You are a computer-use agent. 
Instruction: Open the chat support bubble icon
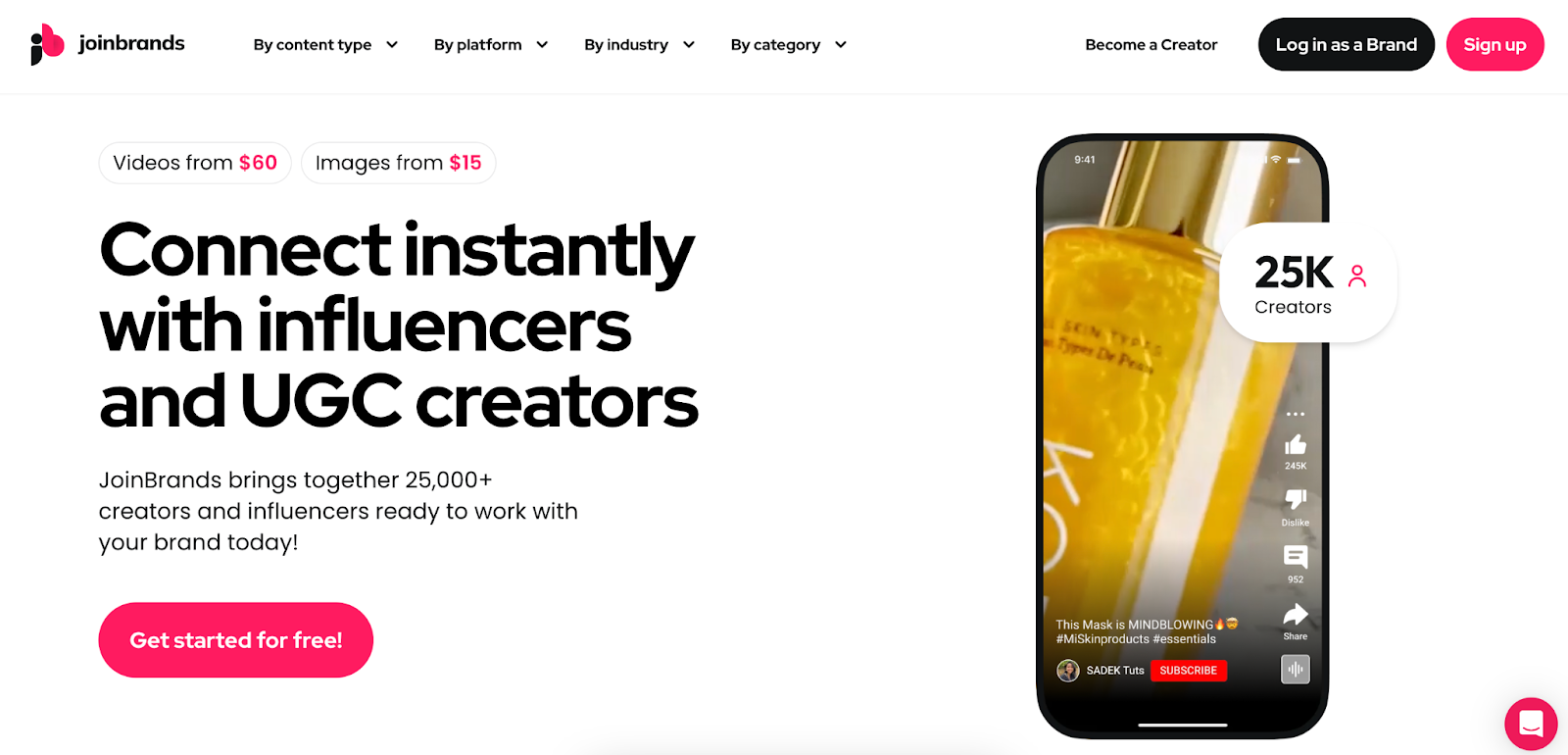(1531, 724)
